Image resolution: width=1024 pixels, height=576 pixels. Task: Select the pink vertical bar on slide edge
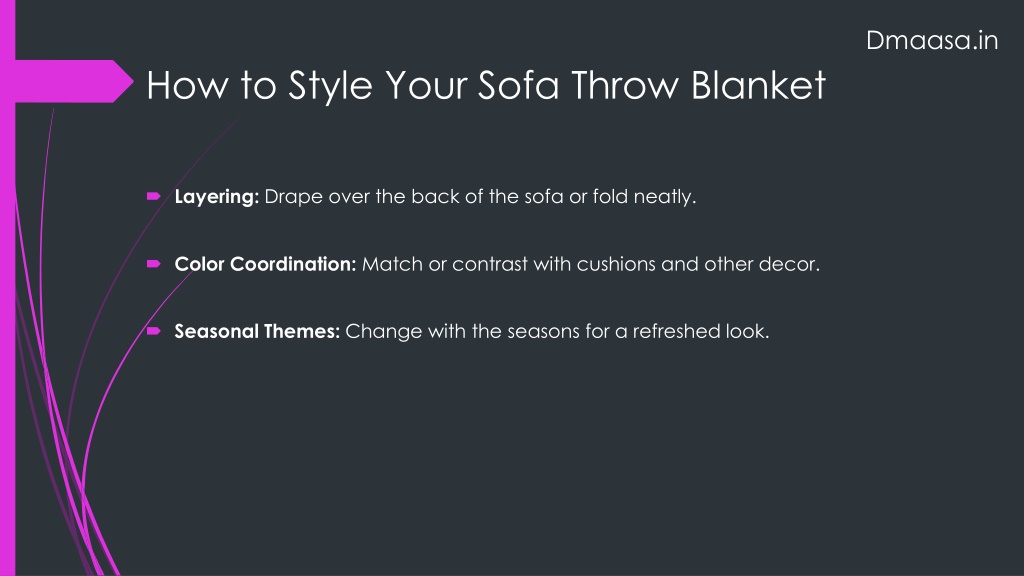point(7,288)
